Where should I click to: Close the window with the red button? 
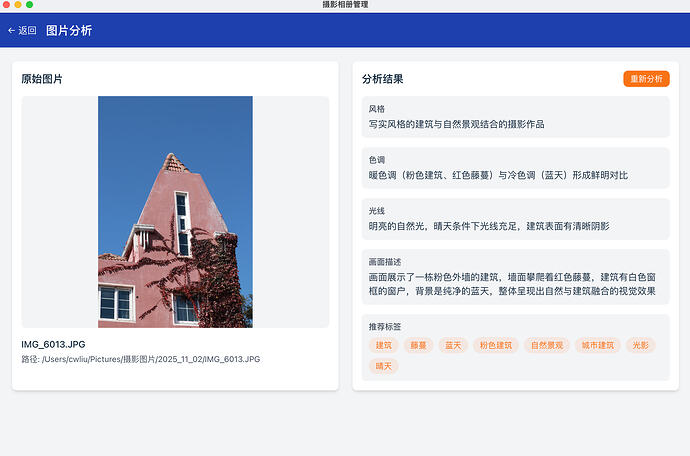click(x=6, y=4)
